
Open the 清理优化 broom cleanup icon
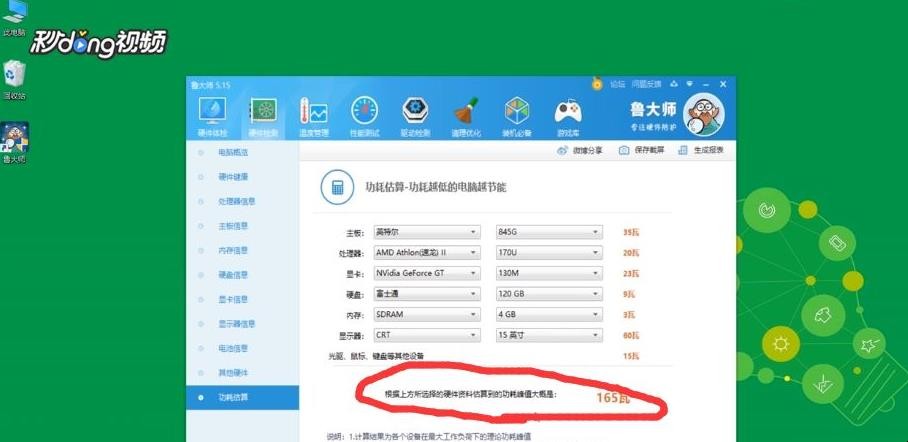(466, 110)
